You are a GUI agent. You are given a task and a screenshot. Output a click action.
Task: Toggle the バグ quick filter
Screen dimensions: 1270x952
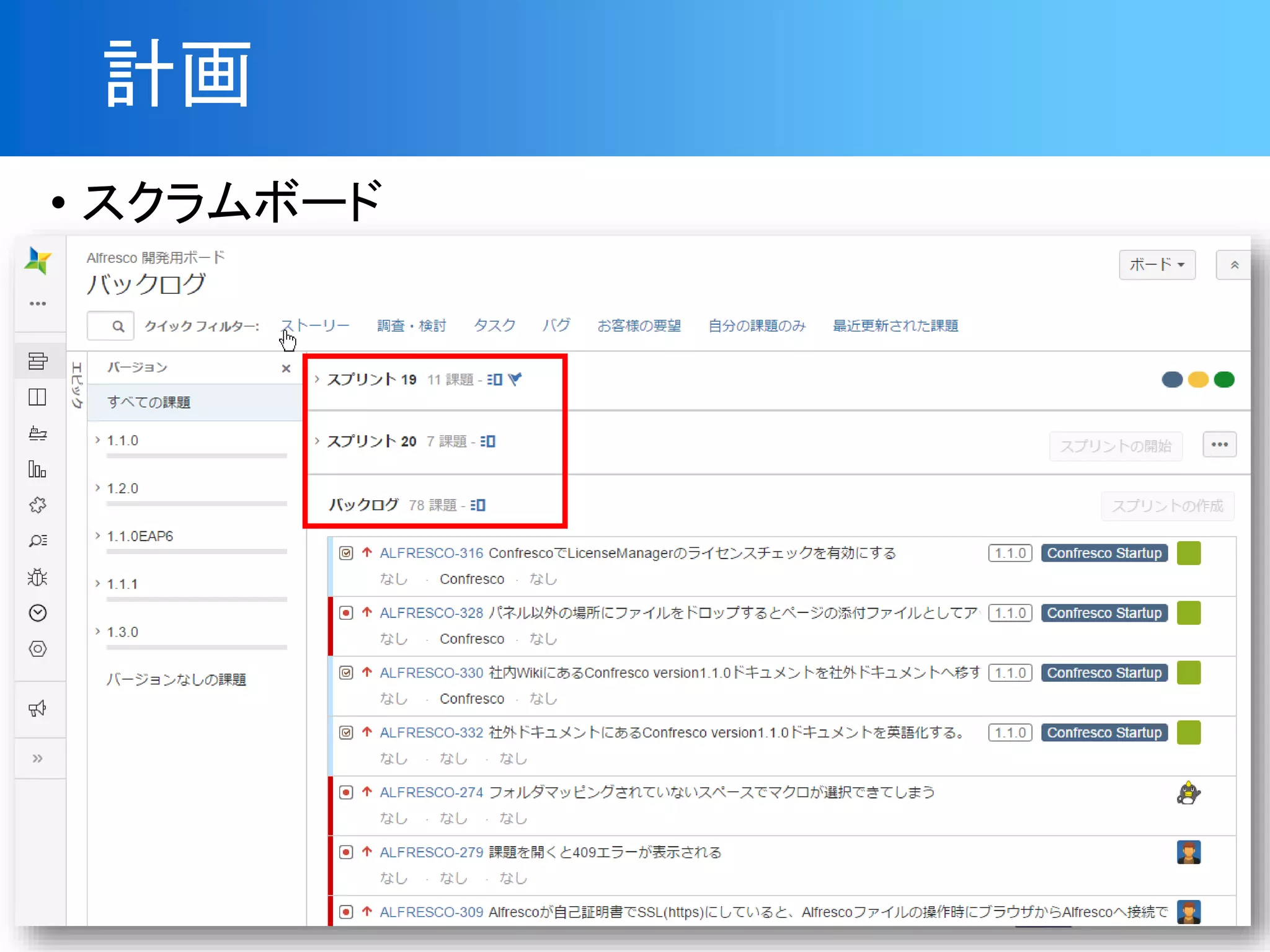[x=556, y=325]
